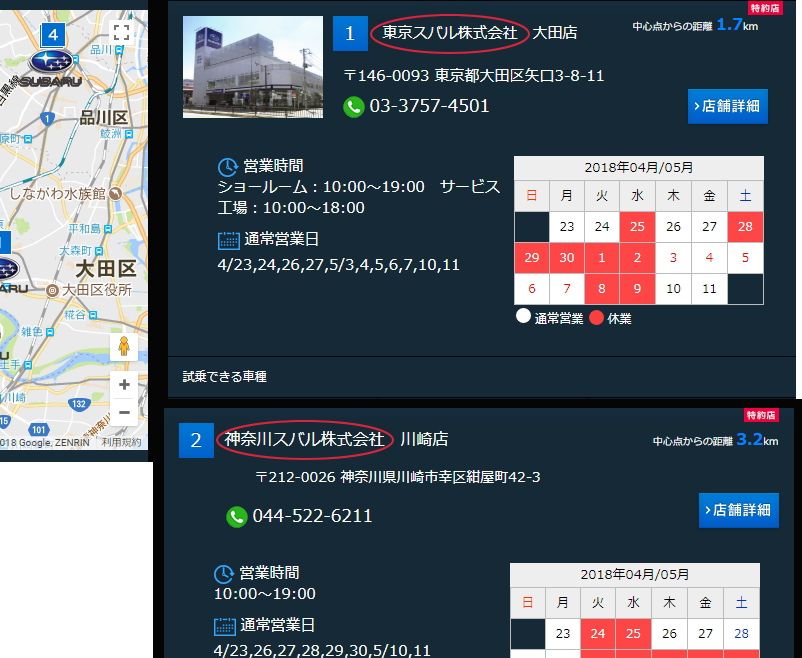Click 利用規約 link on the map
This screenshot has width=802, height=658.
click(x=121, y=443)
